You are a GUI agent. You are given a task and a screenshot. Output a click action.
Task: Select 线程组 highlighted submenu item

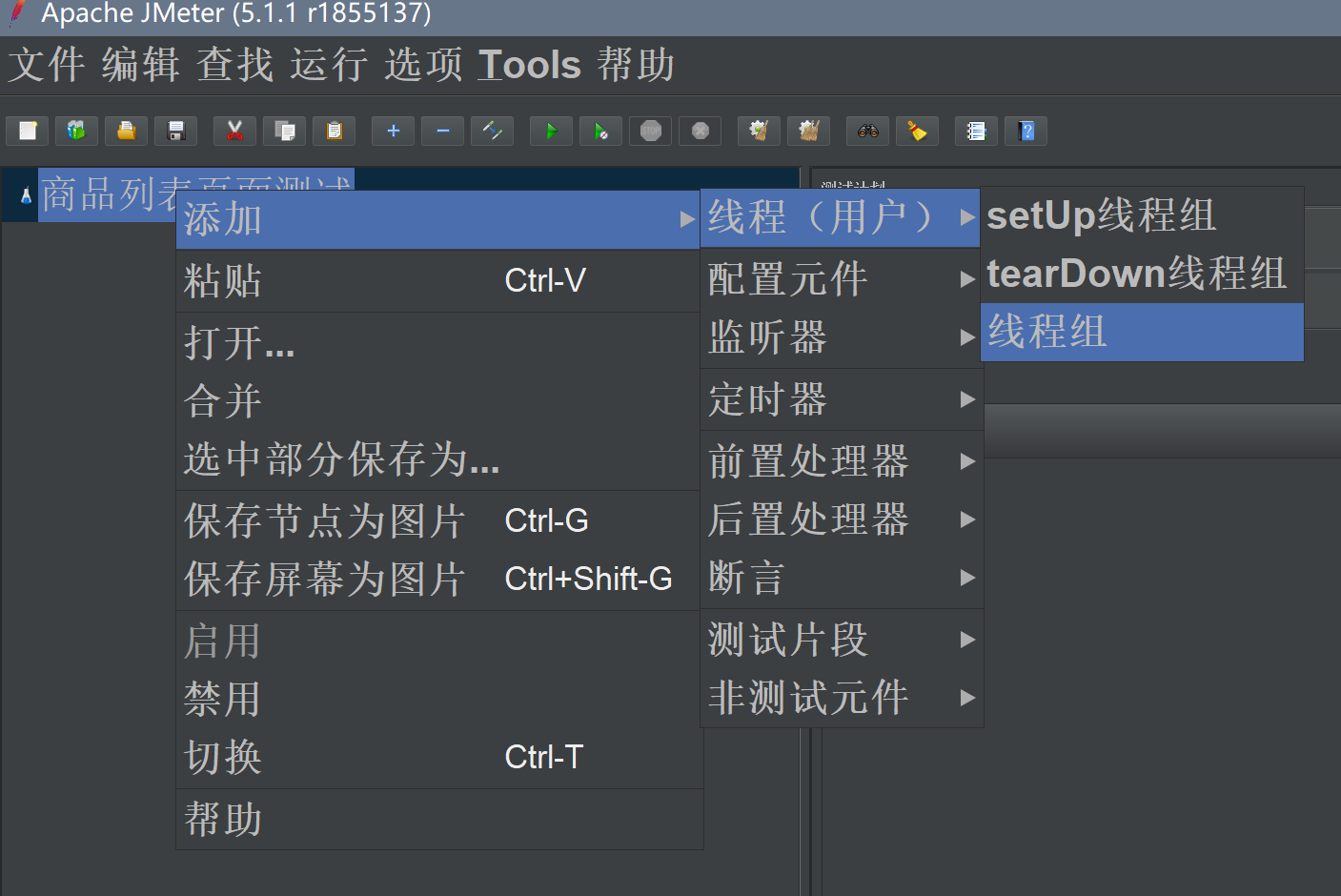pyautogui.click(x=1142, y=332)
